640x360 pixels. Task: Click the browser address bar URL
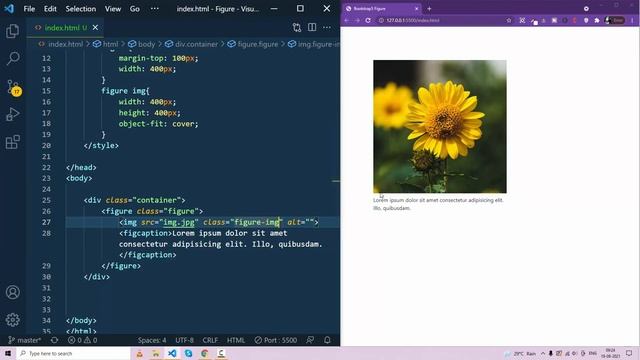413,20
